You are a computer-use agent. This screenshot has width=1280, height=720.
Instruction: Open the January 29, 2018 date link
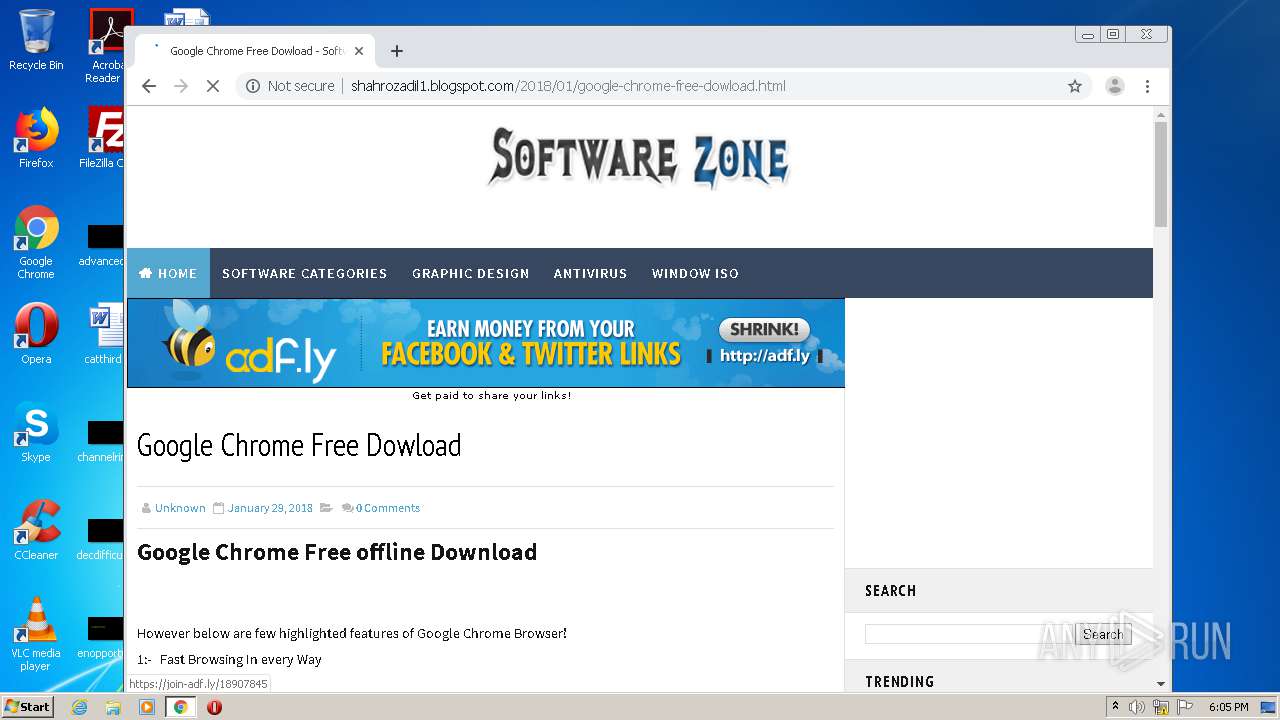pyautogui.click(x=270, y=508)
